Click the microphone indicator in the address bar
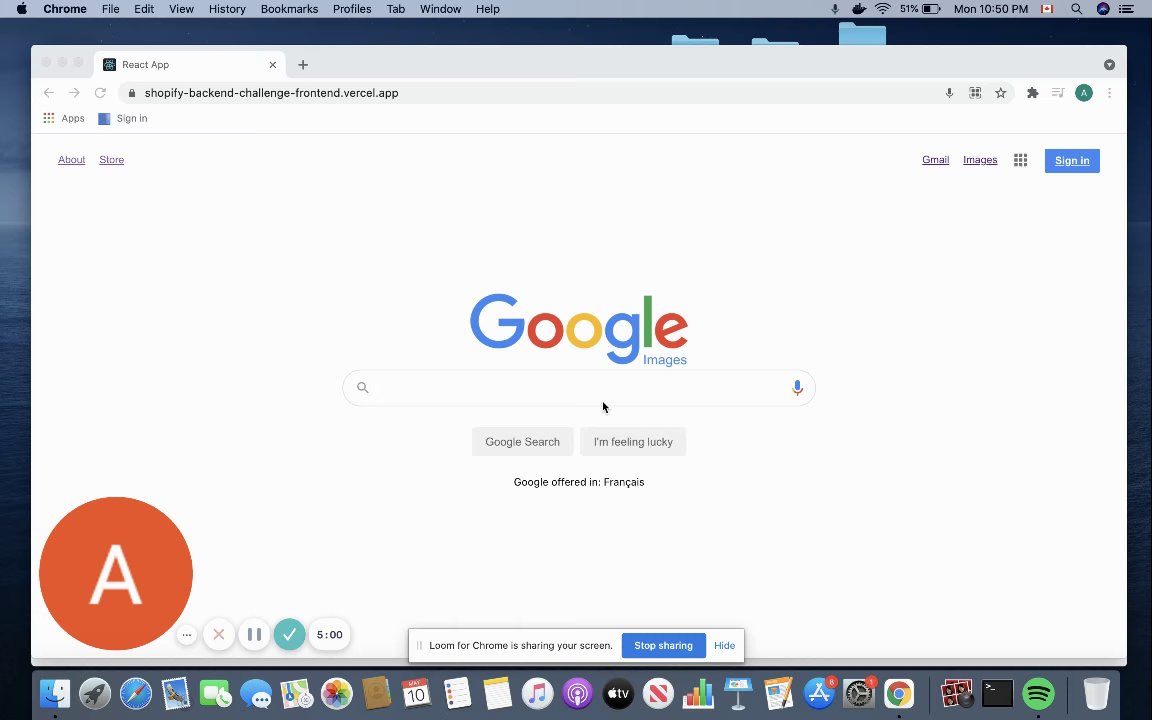The height and width of the screenshot is (720, 1152). [x=949, y=93]
